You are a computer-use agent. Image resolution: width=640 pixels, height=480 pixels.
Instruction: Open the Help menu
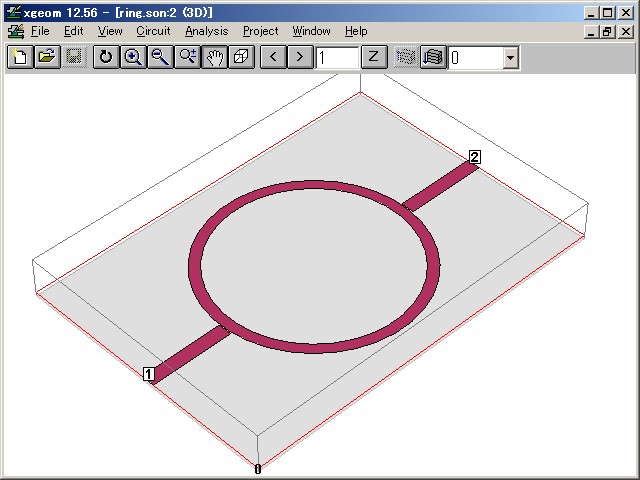(x=356, y=31)
